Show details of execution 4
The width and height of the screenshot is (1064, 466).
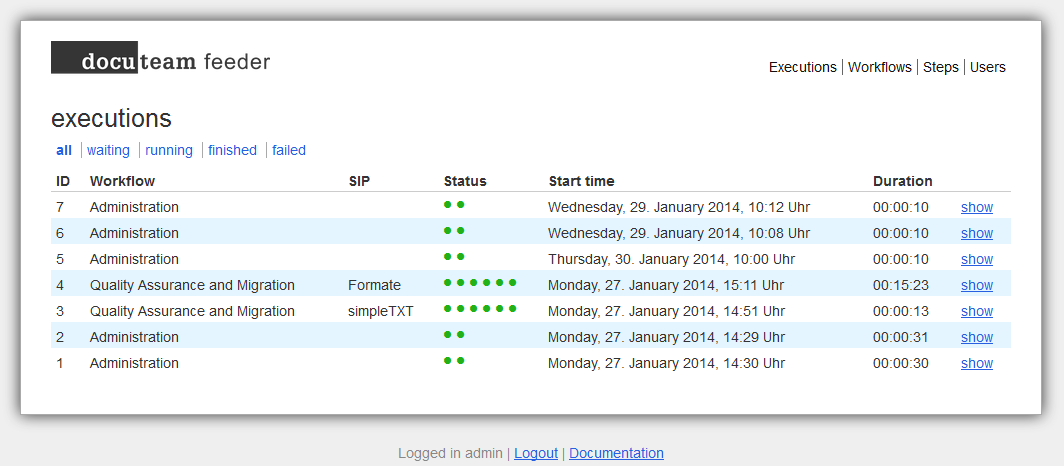point(977,285)
